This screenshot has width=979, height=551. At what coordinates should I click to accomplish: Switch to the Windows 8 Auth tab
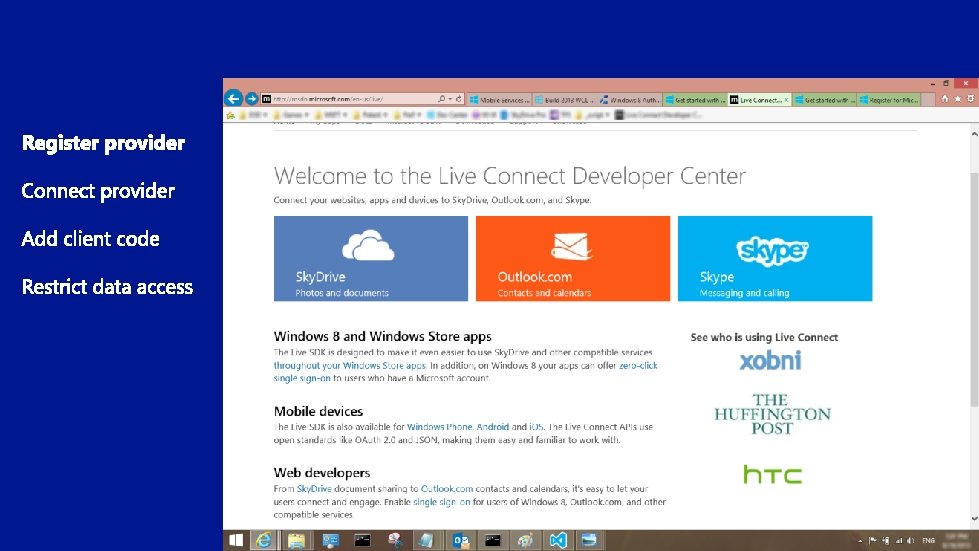tap(630, 100)
